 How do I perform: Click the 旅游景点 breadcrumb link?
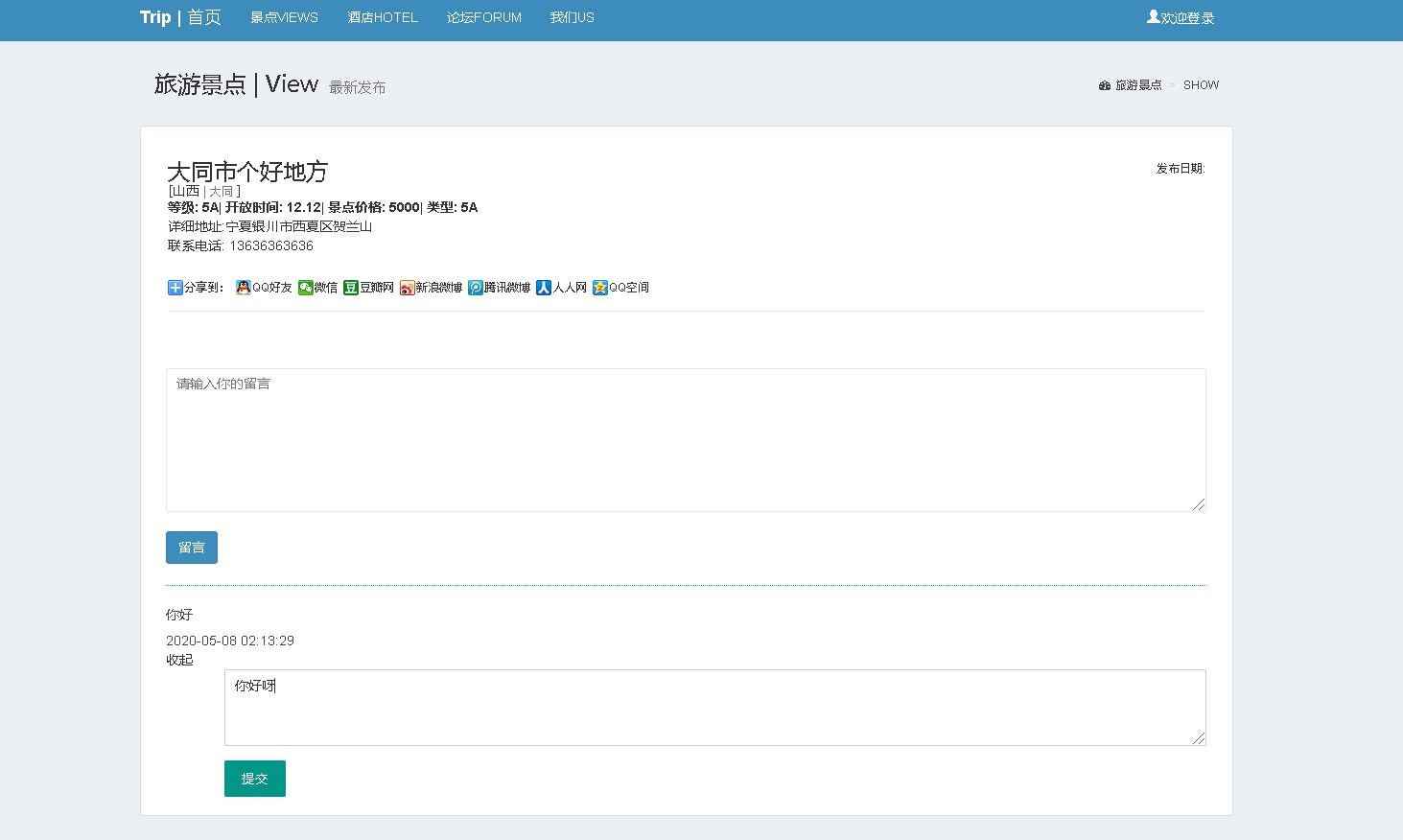[x=1137, y=85]
